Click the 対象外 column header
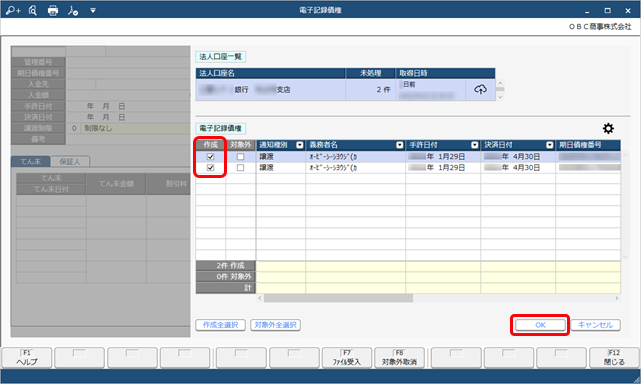This screenshot has height=384, width=641. (240, 145)
